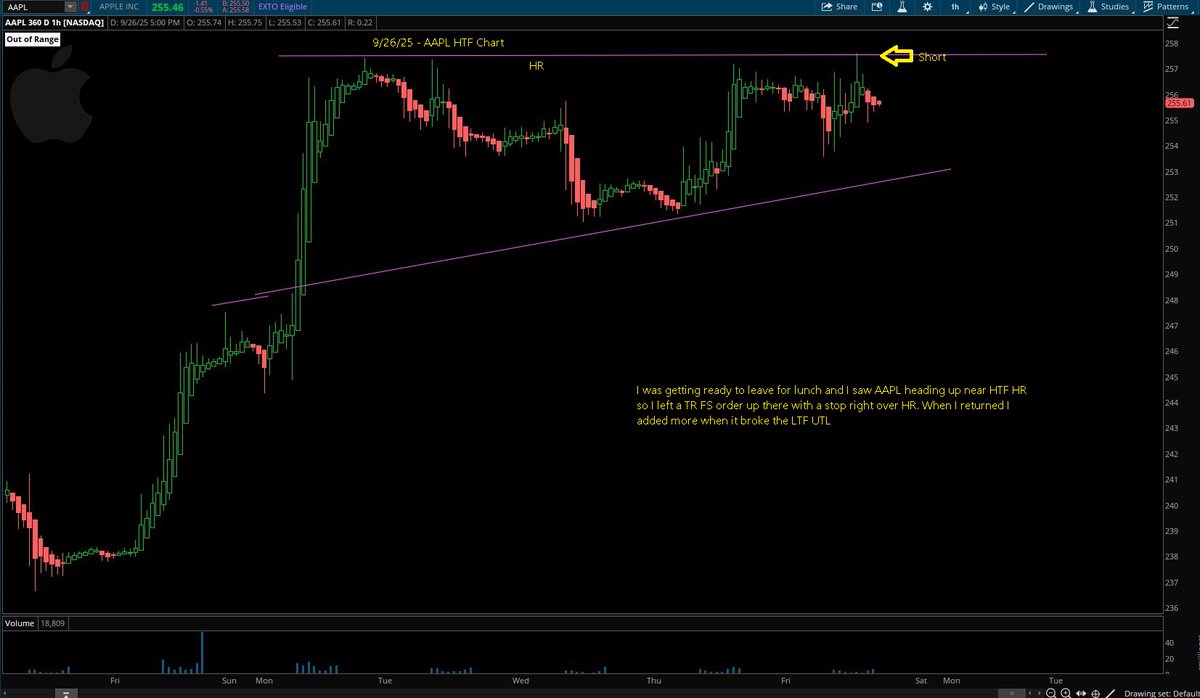Open chart settings gear icon
The height and width of the screenshot is (698, 1200).
click(927, 7)
